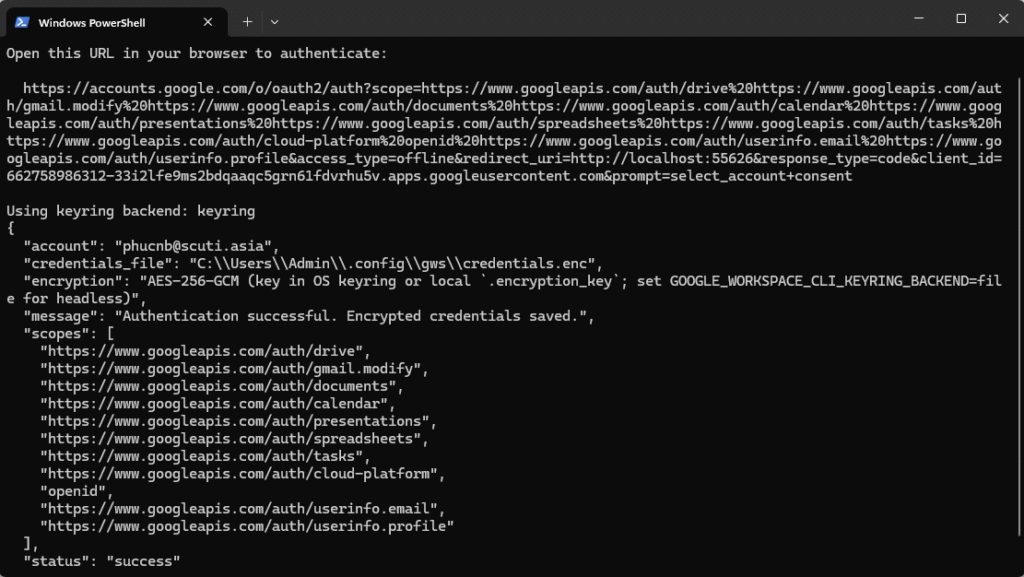
Task: Minimize the terminal window
Action: [915, 18]
